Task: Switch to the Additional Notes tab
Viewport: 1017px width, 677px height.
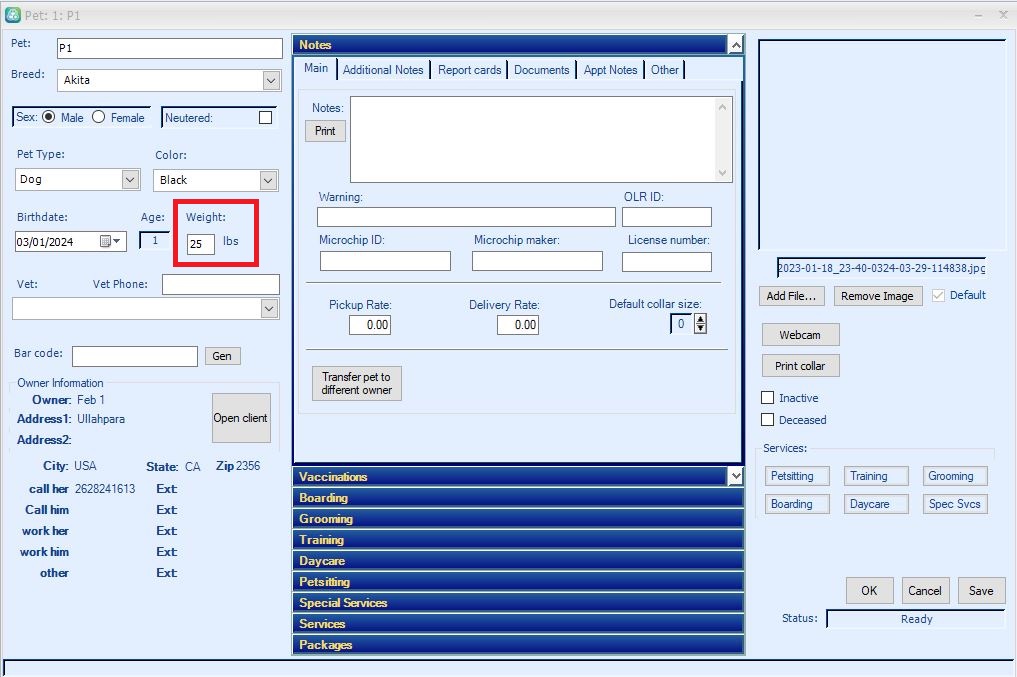Action: click(383, 70)
